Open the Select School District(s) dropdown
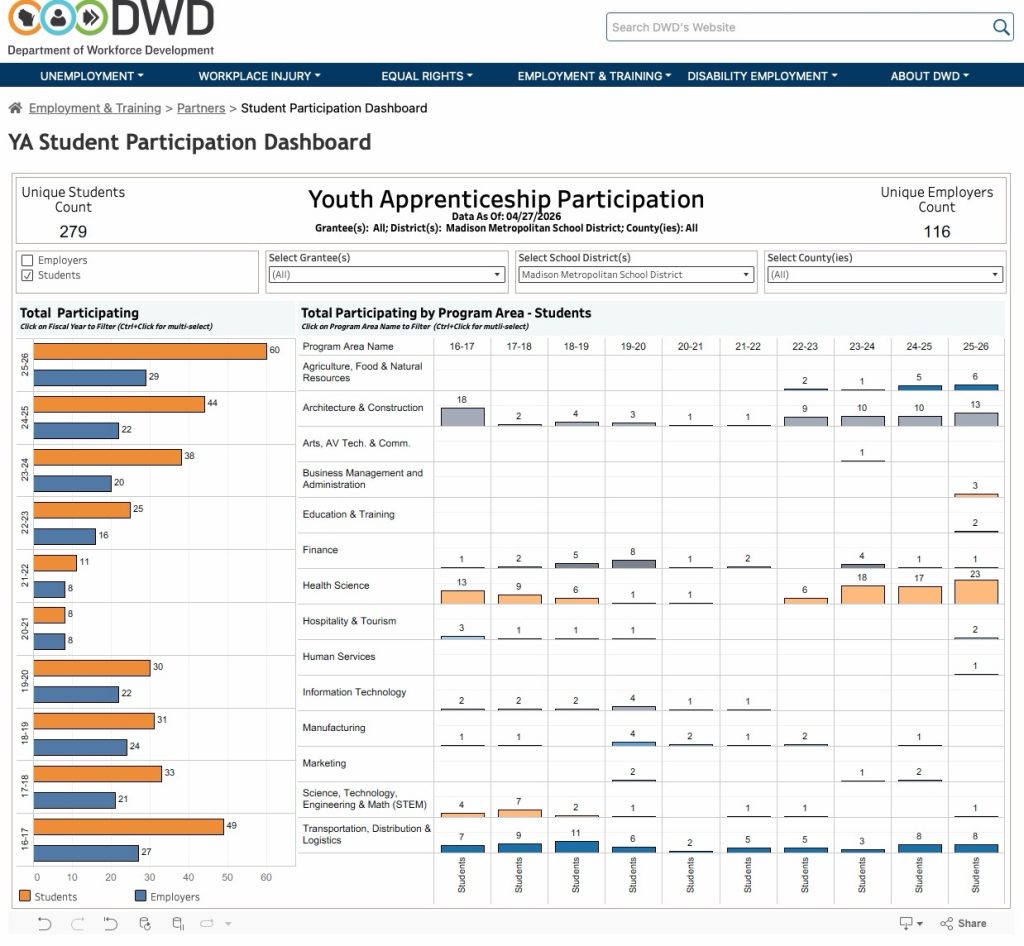Image resolution: width=1024 pixels, height=946 pixels. pyautogui.click(x=635, y=275)
